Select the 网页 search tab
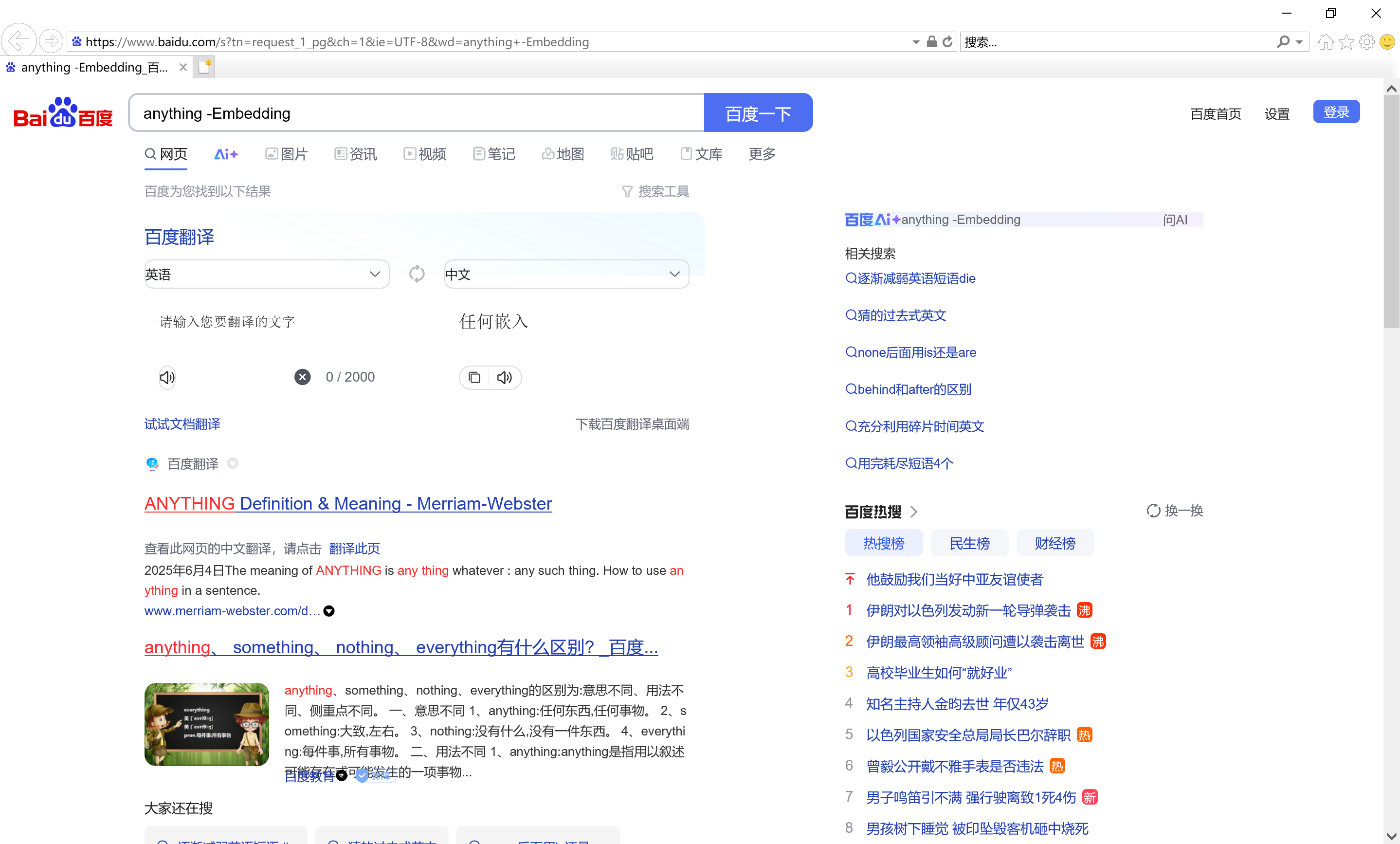 166,154
